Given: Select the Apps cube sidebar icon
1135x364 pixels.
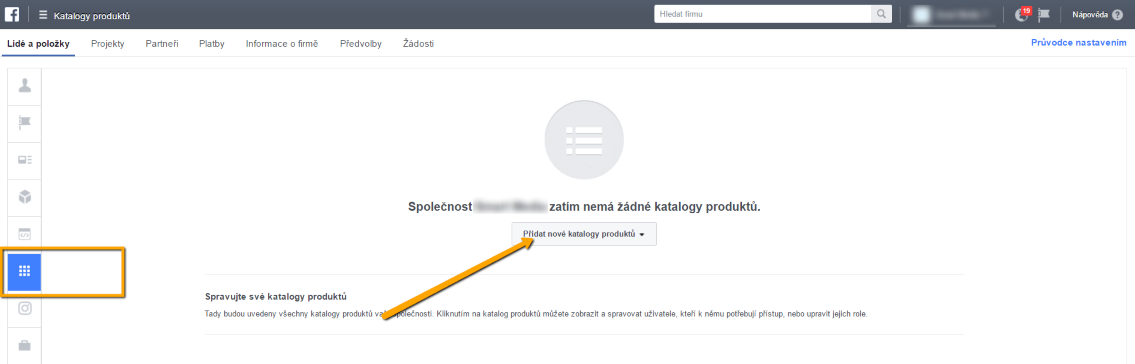Looking at the screenshot, I should [x=25, y=197].
